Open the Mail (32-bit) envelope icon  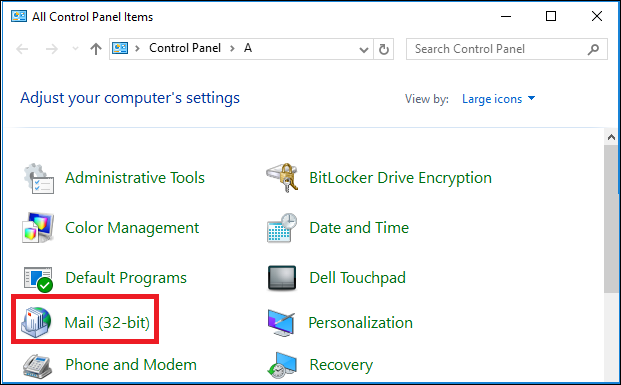36,322
